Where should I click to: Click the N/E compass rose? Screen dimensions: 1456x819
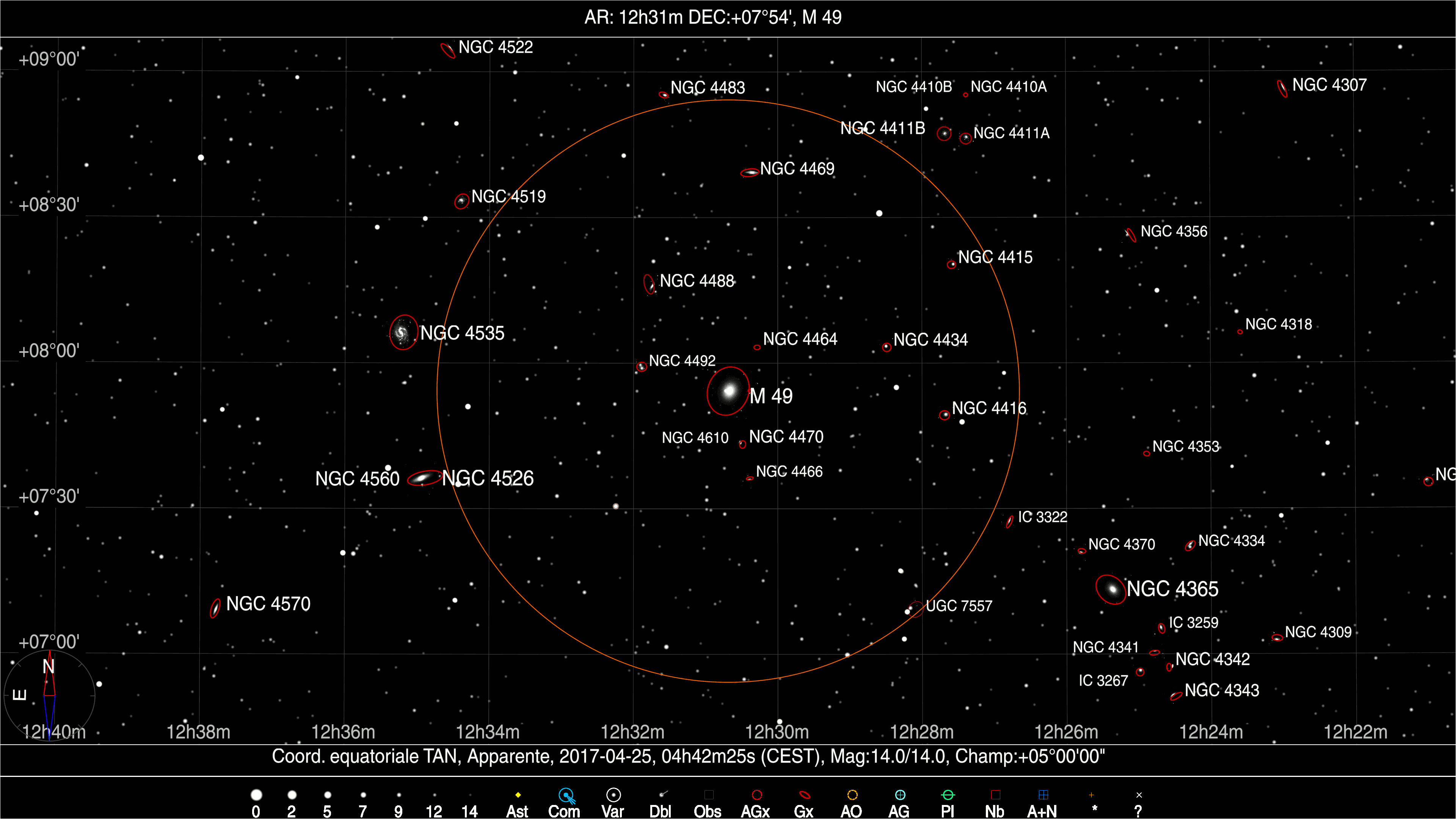click(x=50, y=695)
